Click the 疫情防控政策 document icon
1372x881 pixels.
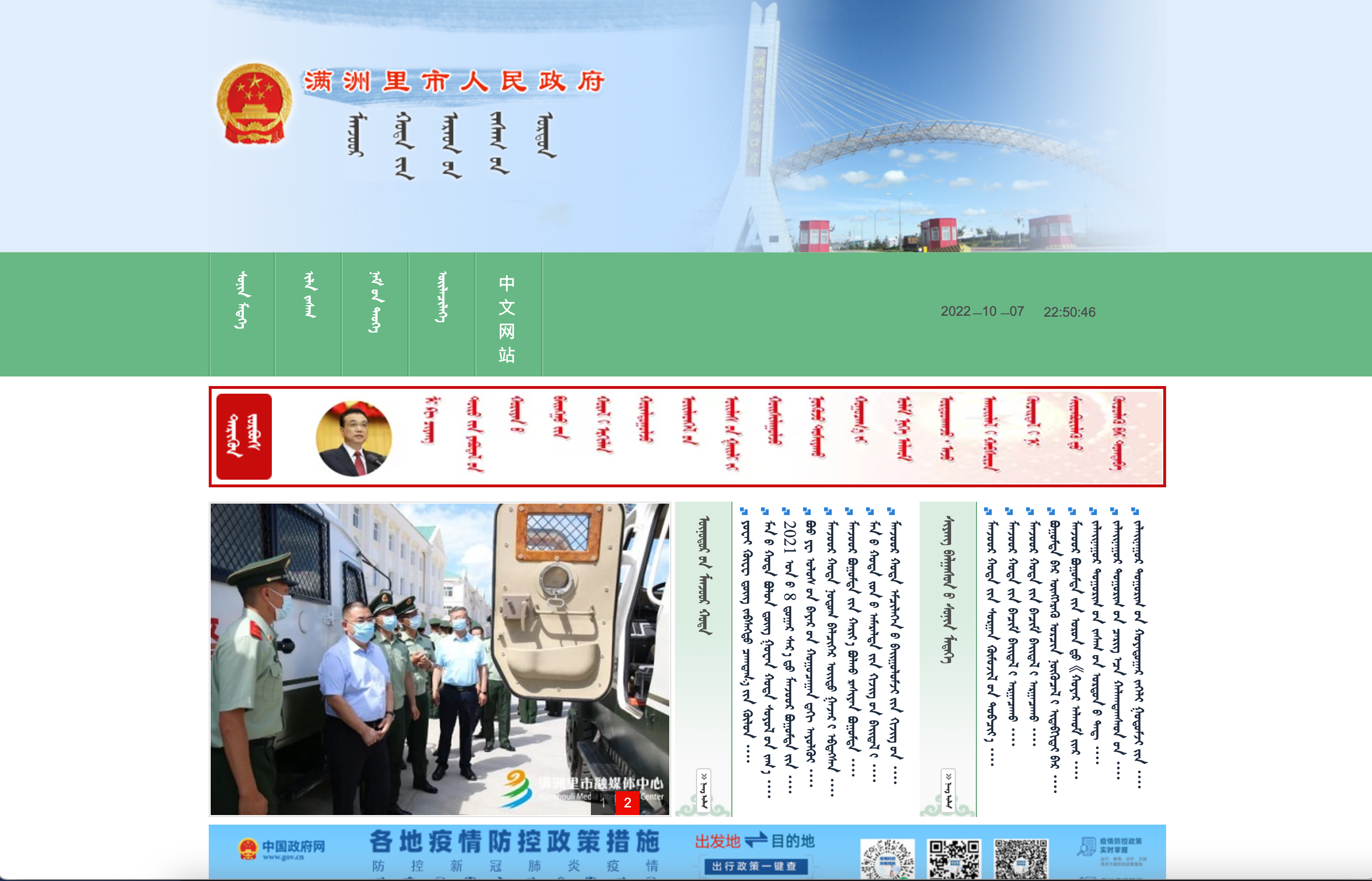[x=1086, y=847]
